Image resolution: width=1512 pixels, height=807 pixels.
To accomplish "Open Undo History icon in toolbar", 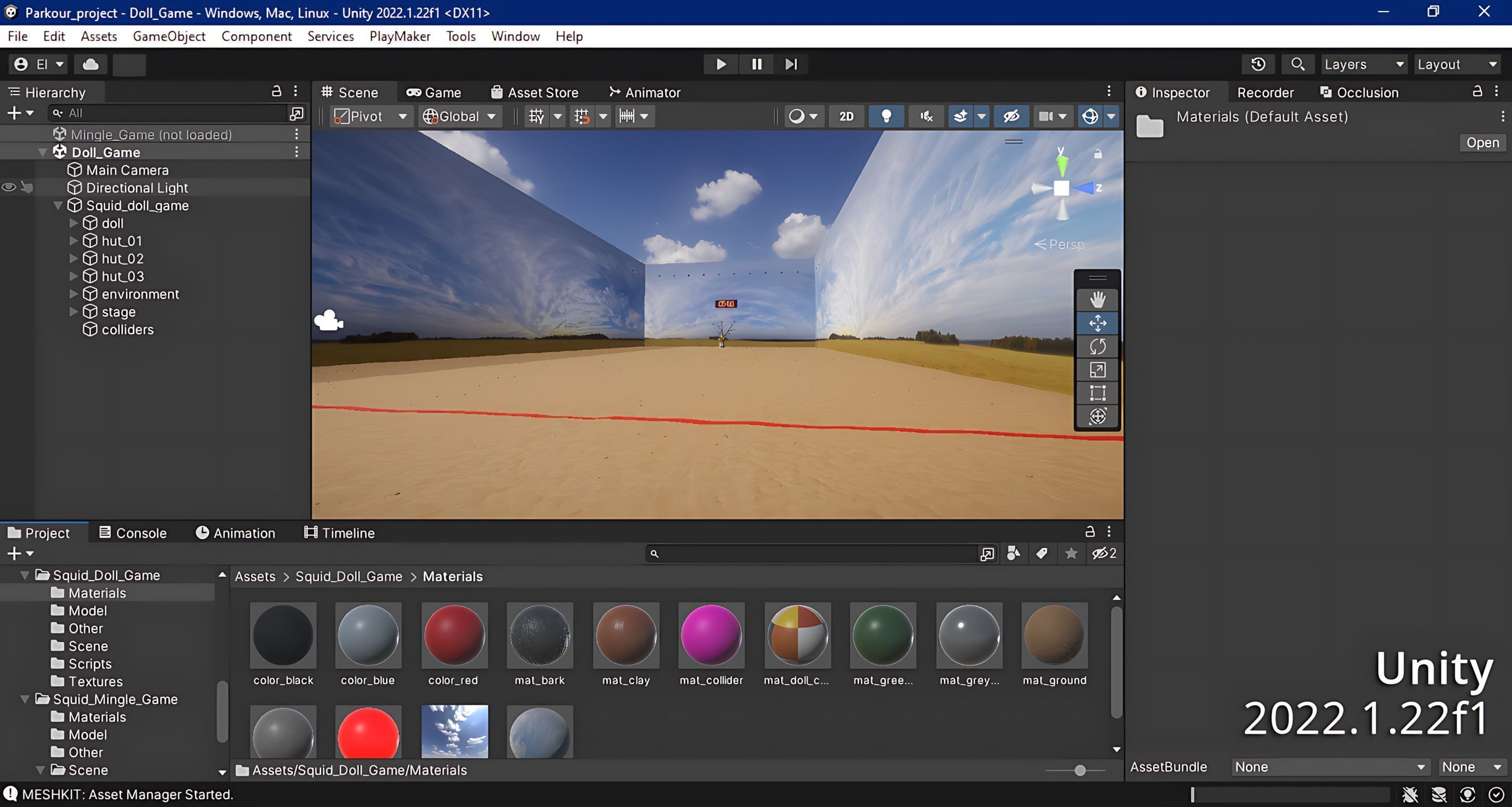I will 1258,64.
